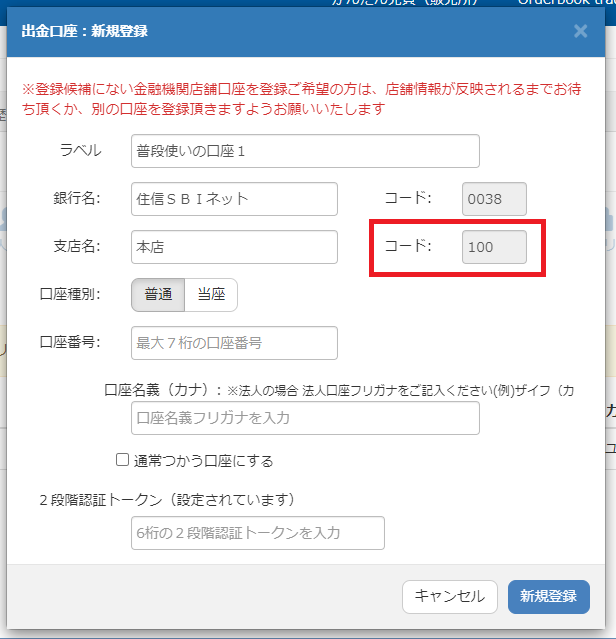
Task: Enable the 通常つかう口座にする checkbox
Action: 122,460
